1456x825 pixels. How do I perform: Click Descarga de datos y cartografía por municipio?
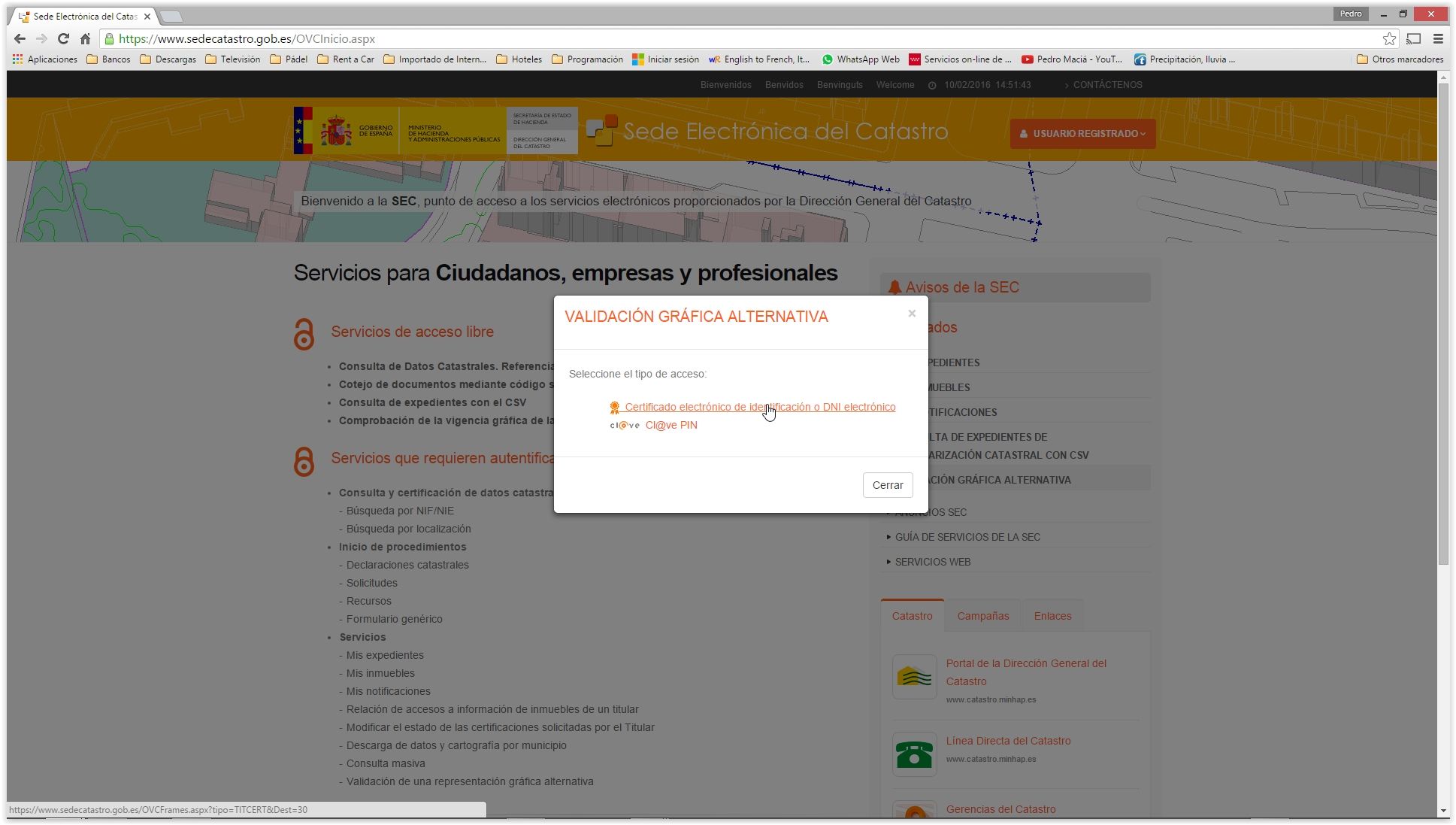click(x=456, y=745)
